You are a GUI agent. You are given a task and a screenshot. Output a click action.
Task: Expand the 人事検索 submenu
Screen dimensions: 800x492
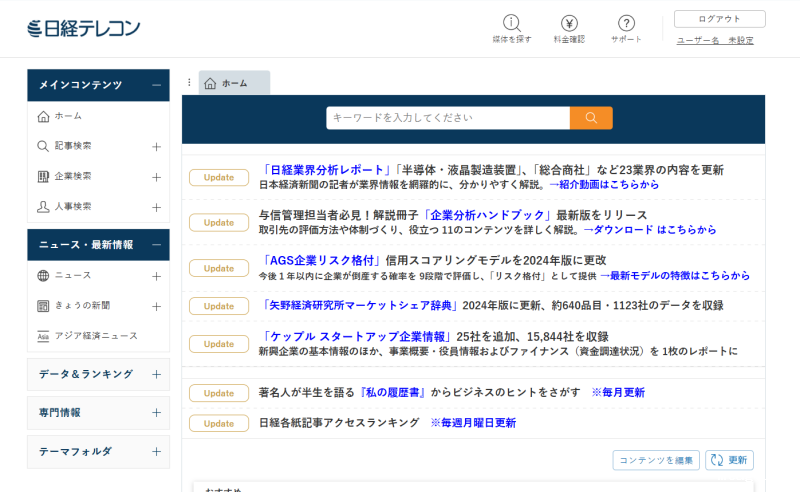[156, 207]
